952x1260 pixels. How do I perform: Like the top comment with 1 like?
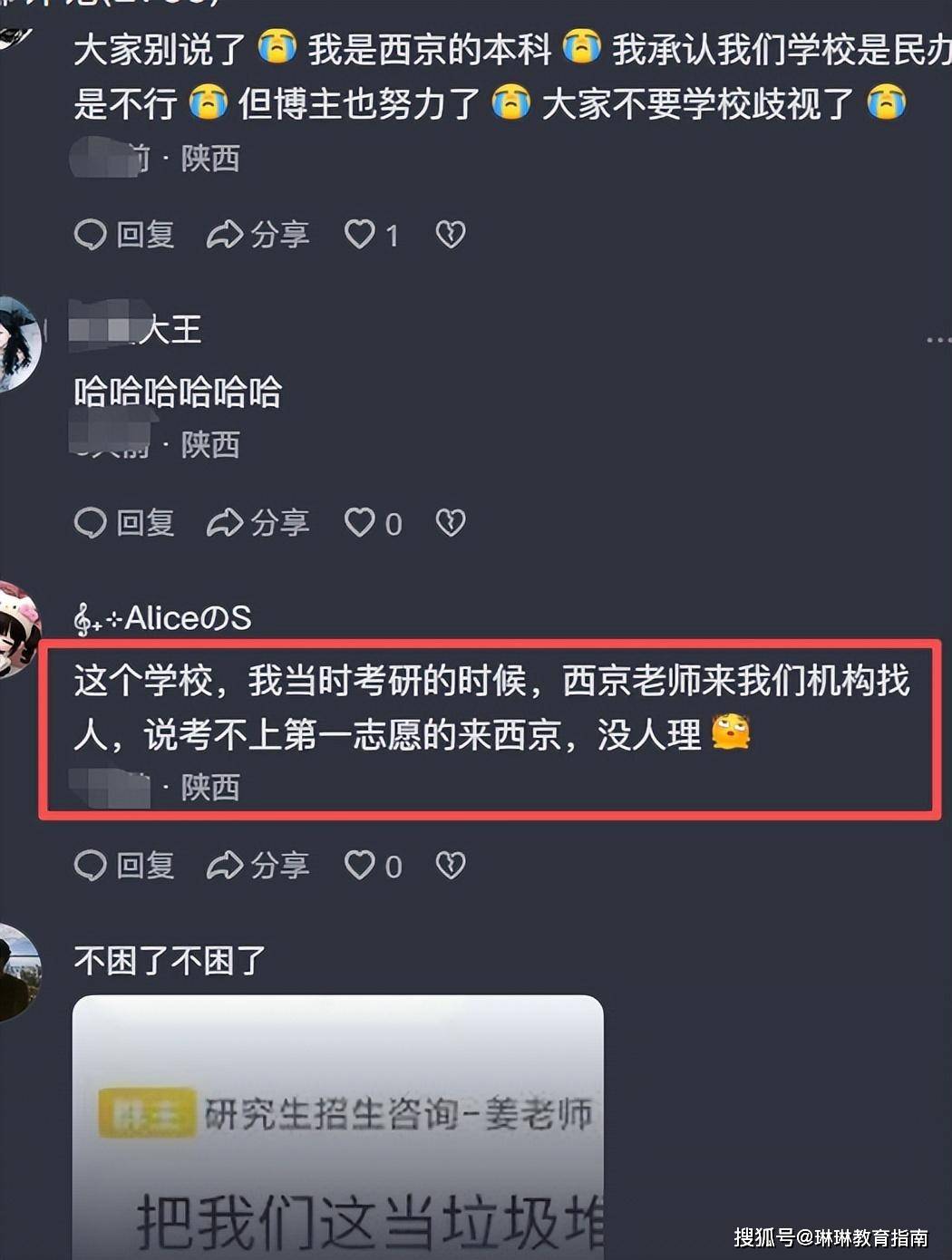372,235
